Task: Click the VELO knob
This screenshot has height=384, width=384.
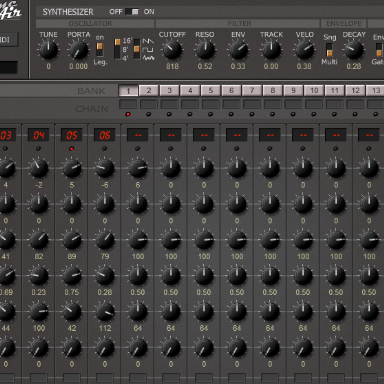Action: coord(304,50)
